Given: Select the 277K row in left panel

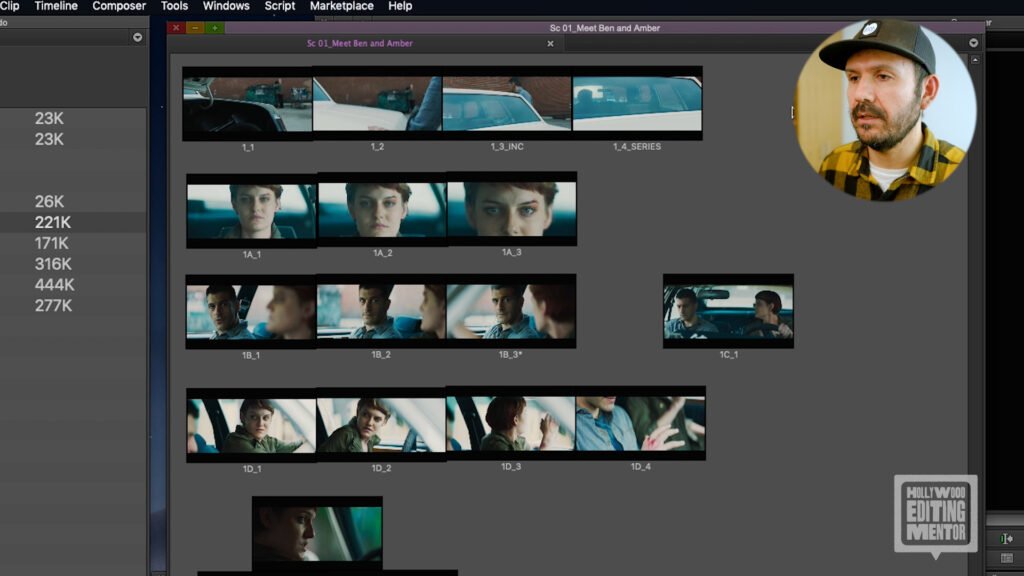Looking at the screenshot, I should pyautogui.click(x=73, y=306).
